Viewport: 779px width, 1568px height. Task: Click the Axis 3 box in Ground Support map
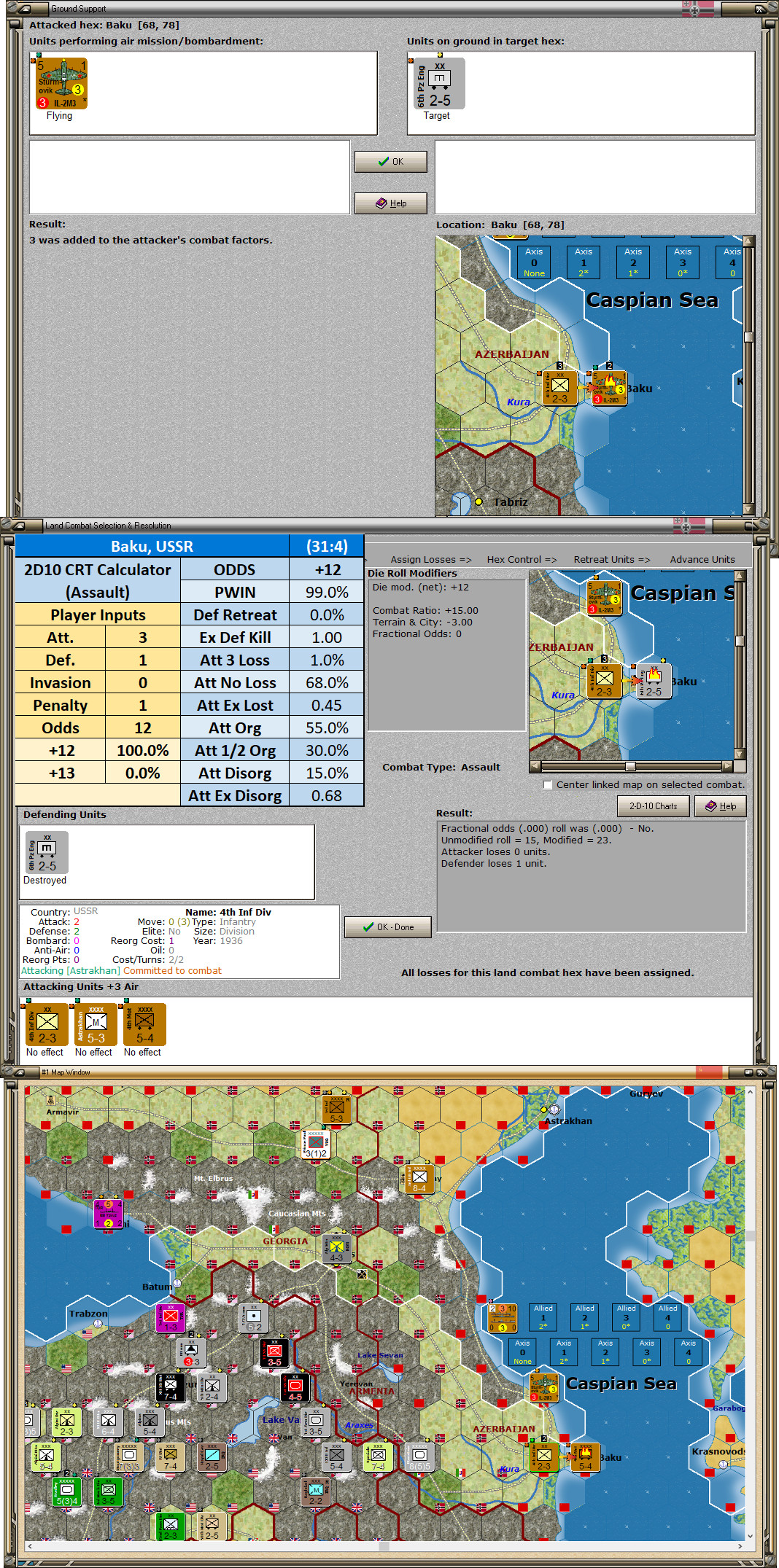683,262
